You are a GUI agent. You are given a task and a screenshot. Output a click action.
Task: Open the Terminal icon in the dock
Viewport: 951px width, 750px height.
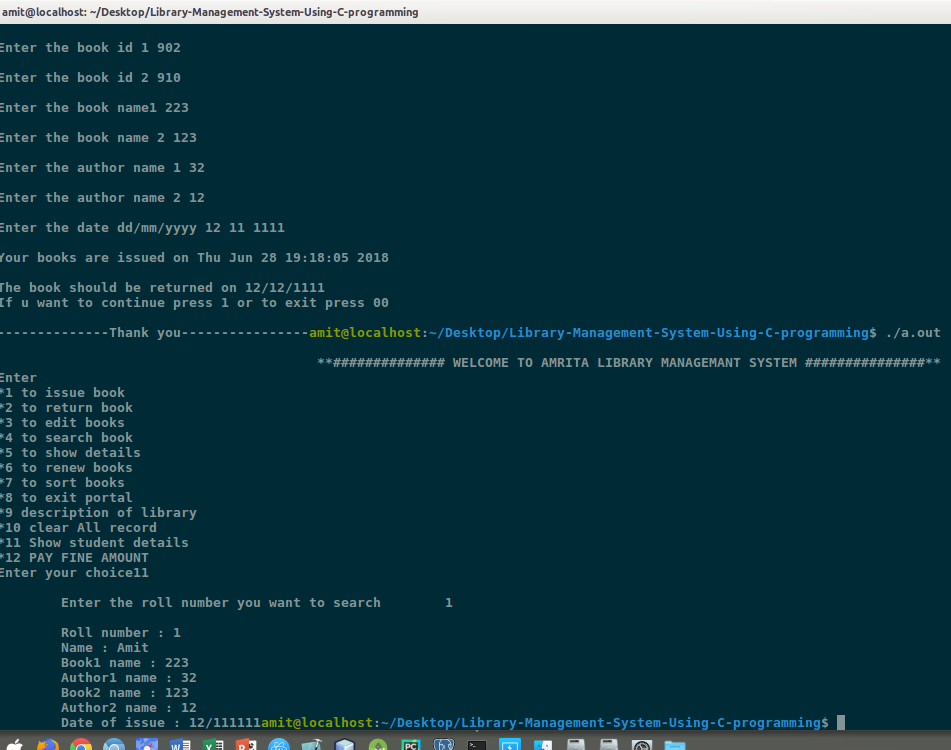tap(477, 745)
